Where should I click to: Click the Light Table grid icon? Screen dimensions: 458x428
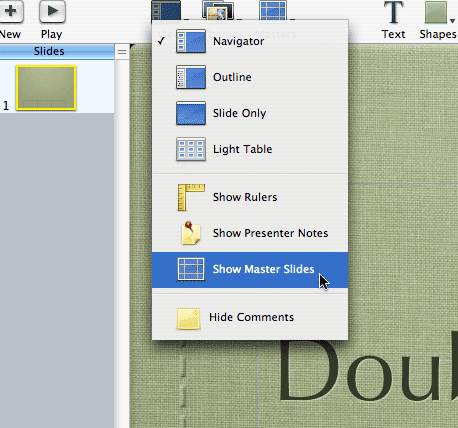[191, 149]
